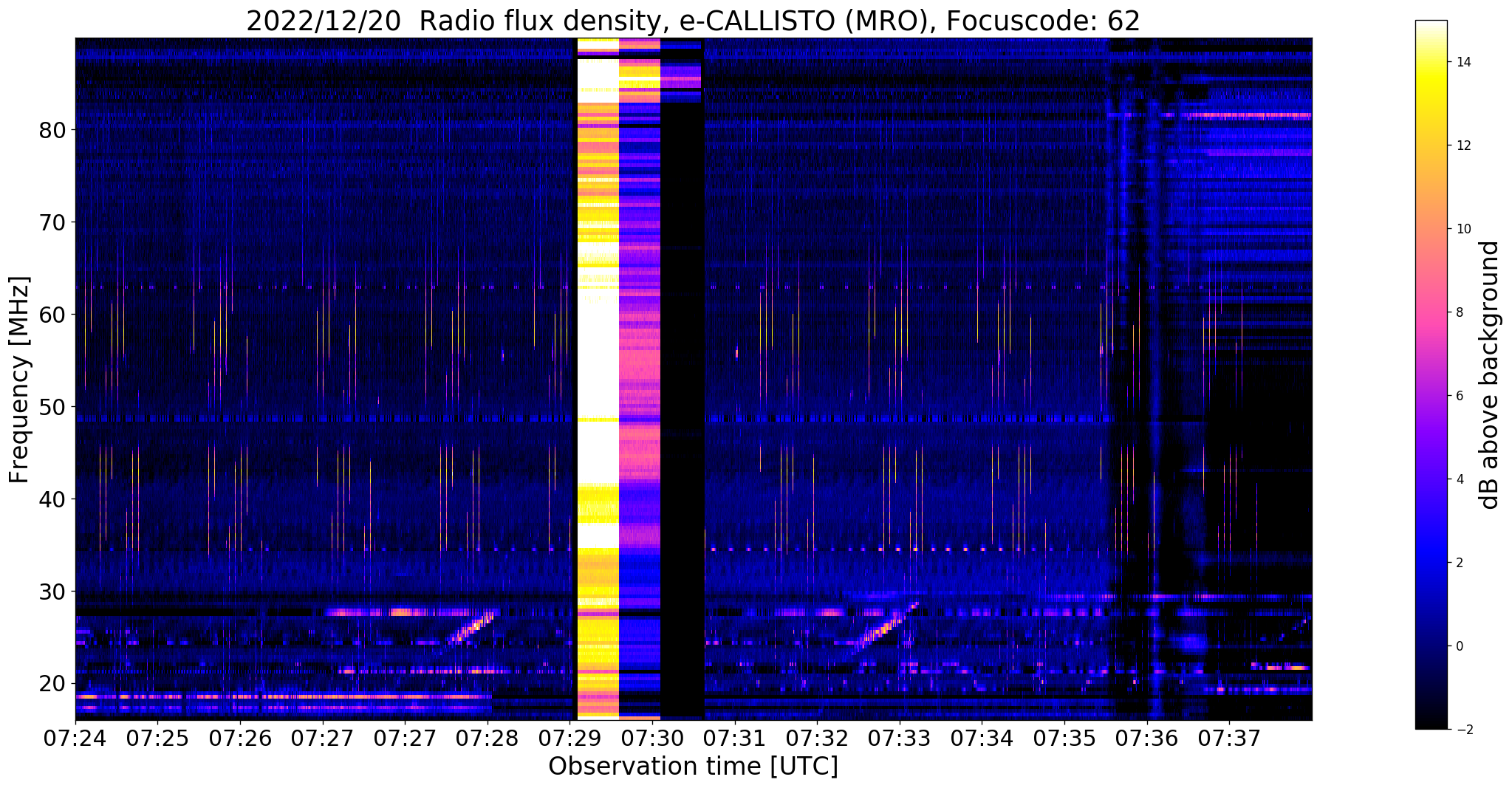Click the 07:31 time tick label
Viewport: 1512px width, 788px height.
coord(735,738)
